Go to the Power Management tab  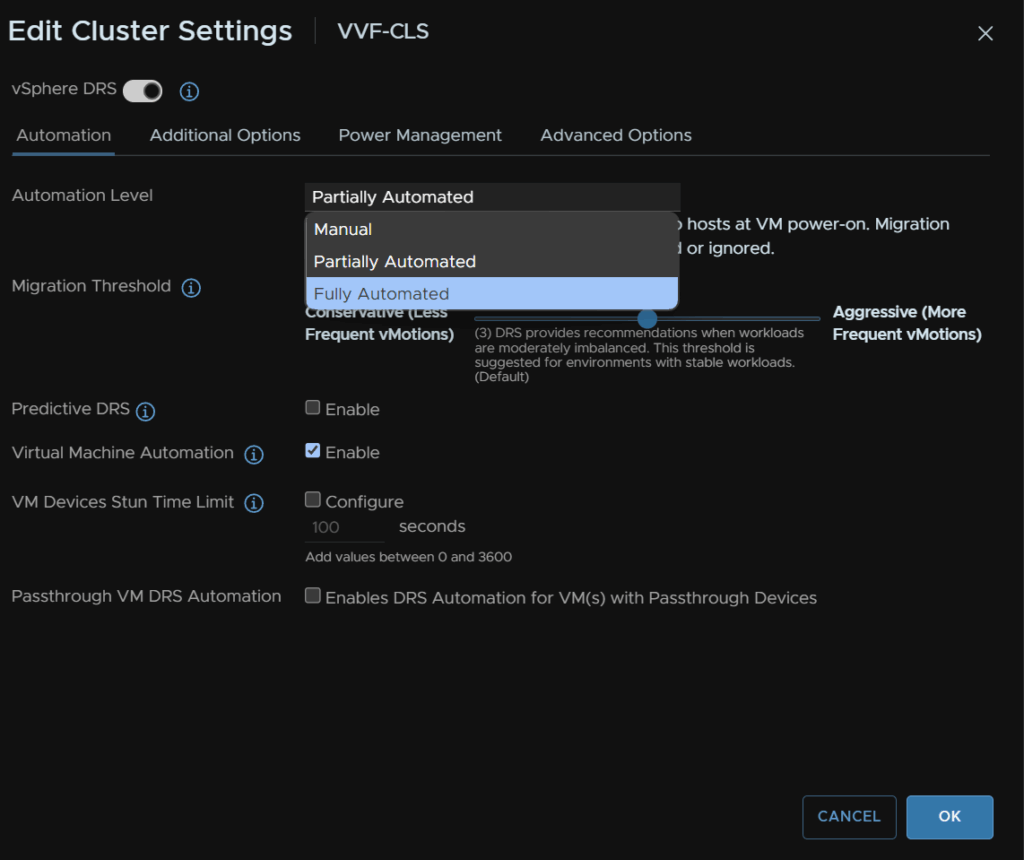click(x=420, y=135)
